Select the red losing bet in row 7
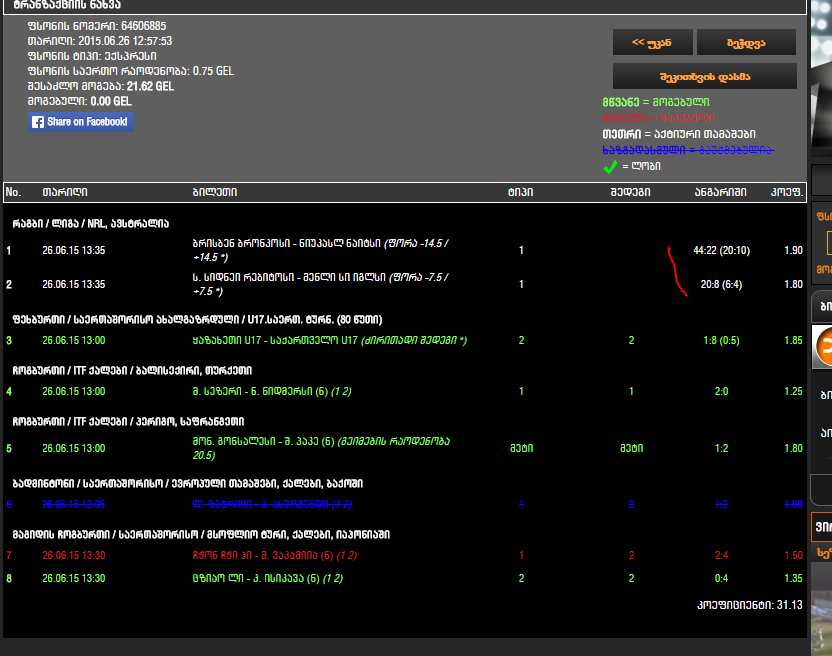The height and width of the screenshot is (656, 832). [275, 555]
